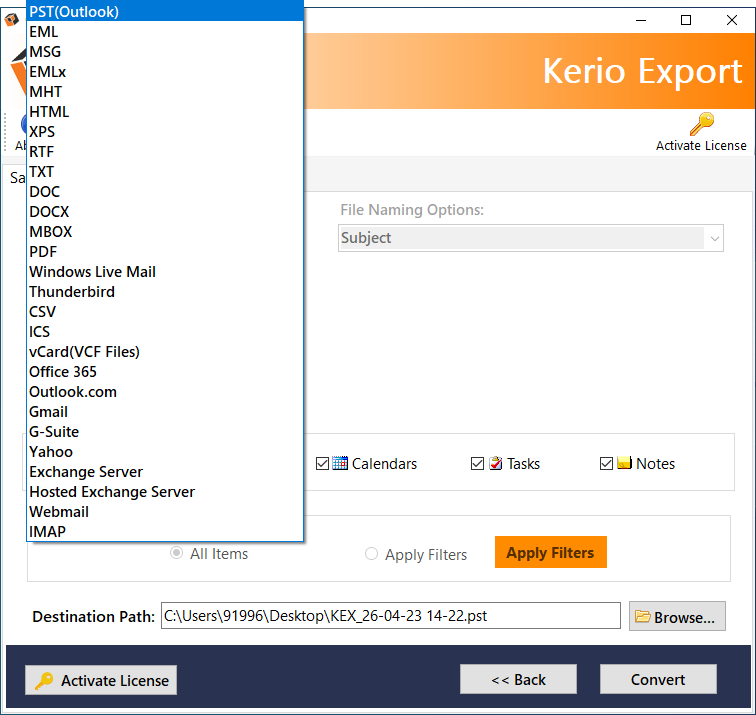Image resolution: width=756 pixels, height=715 pixels.
Task: Click the app logo in title bar
Action: coord(12,20)
